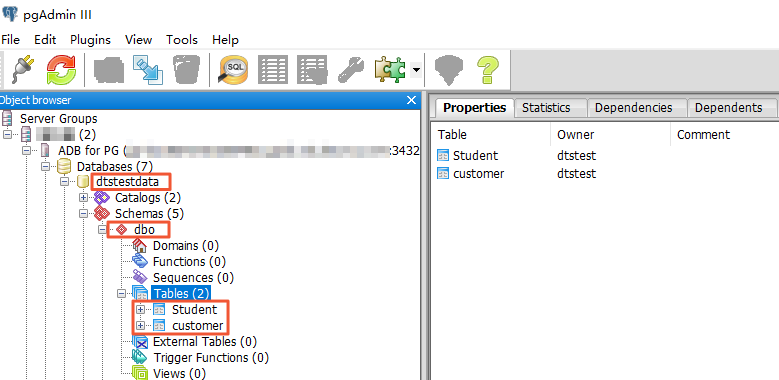779x380 pixels.
Task: Open the SQL query tool
Action: [233, 70]
